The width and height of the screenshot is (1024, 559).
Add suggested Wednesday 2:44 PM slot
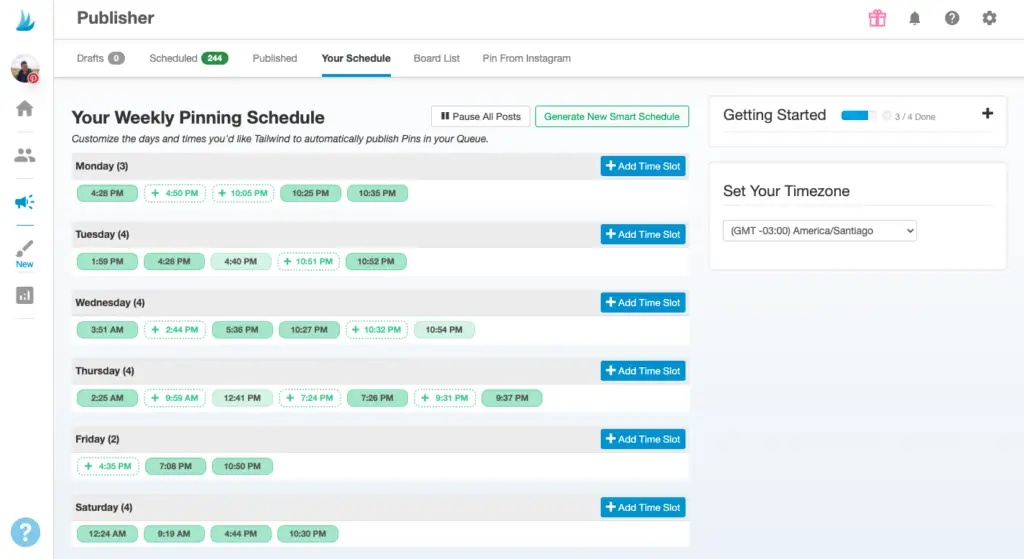(x=175, y=330)
